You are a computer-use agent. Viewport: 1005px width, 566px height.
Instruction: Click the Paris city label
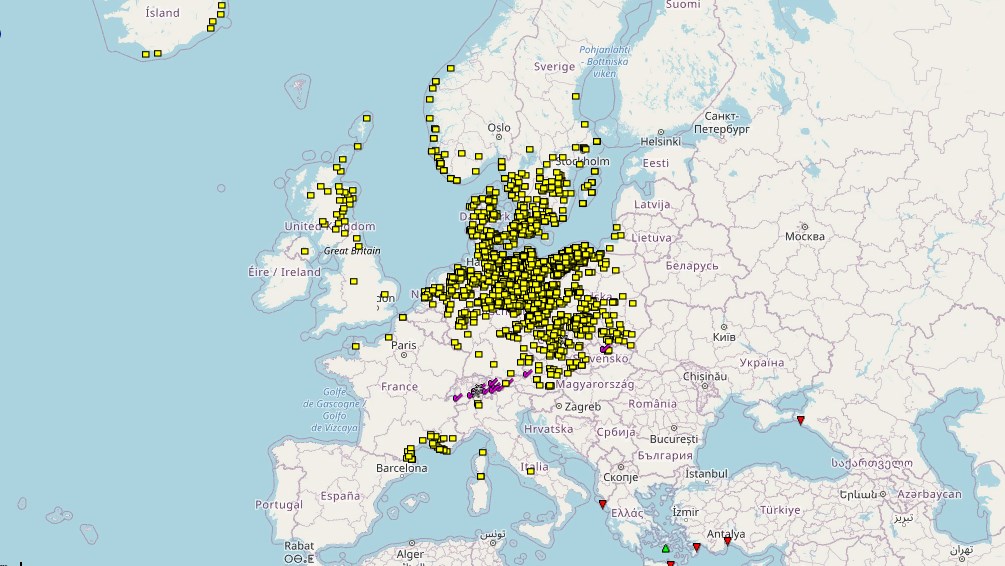(x=405, y=345)
